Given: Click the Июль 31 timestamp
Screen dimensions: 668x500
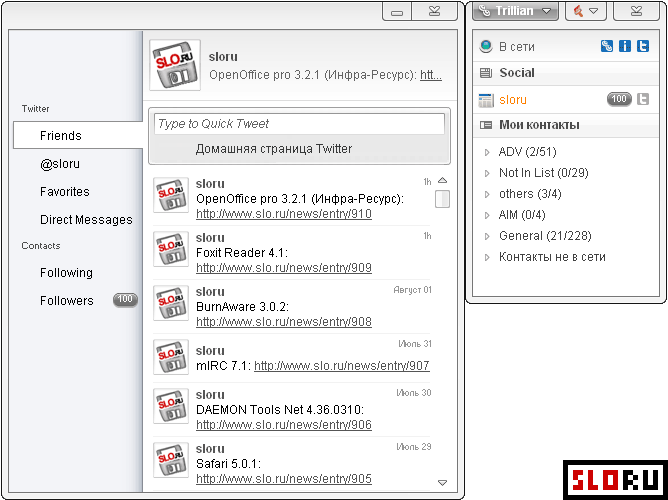Looking at the screenshot, I should [415, 344].
